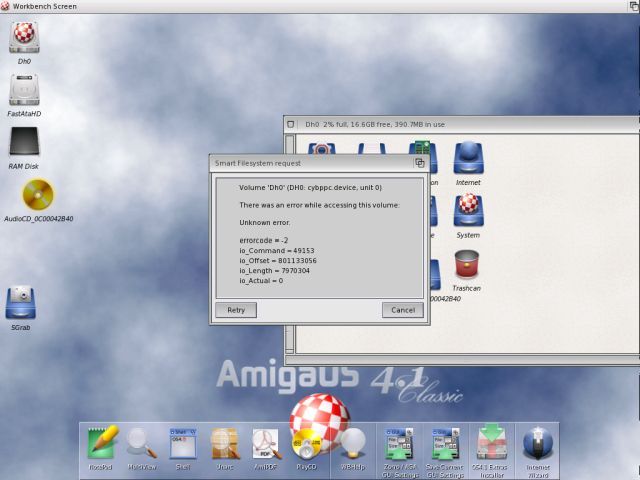Launch NotePad from the dock
640x480 pixels.
102,442
